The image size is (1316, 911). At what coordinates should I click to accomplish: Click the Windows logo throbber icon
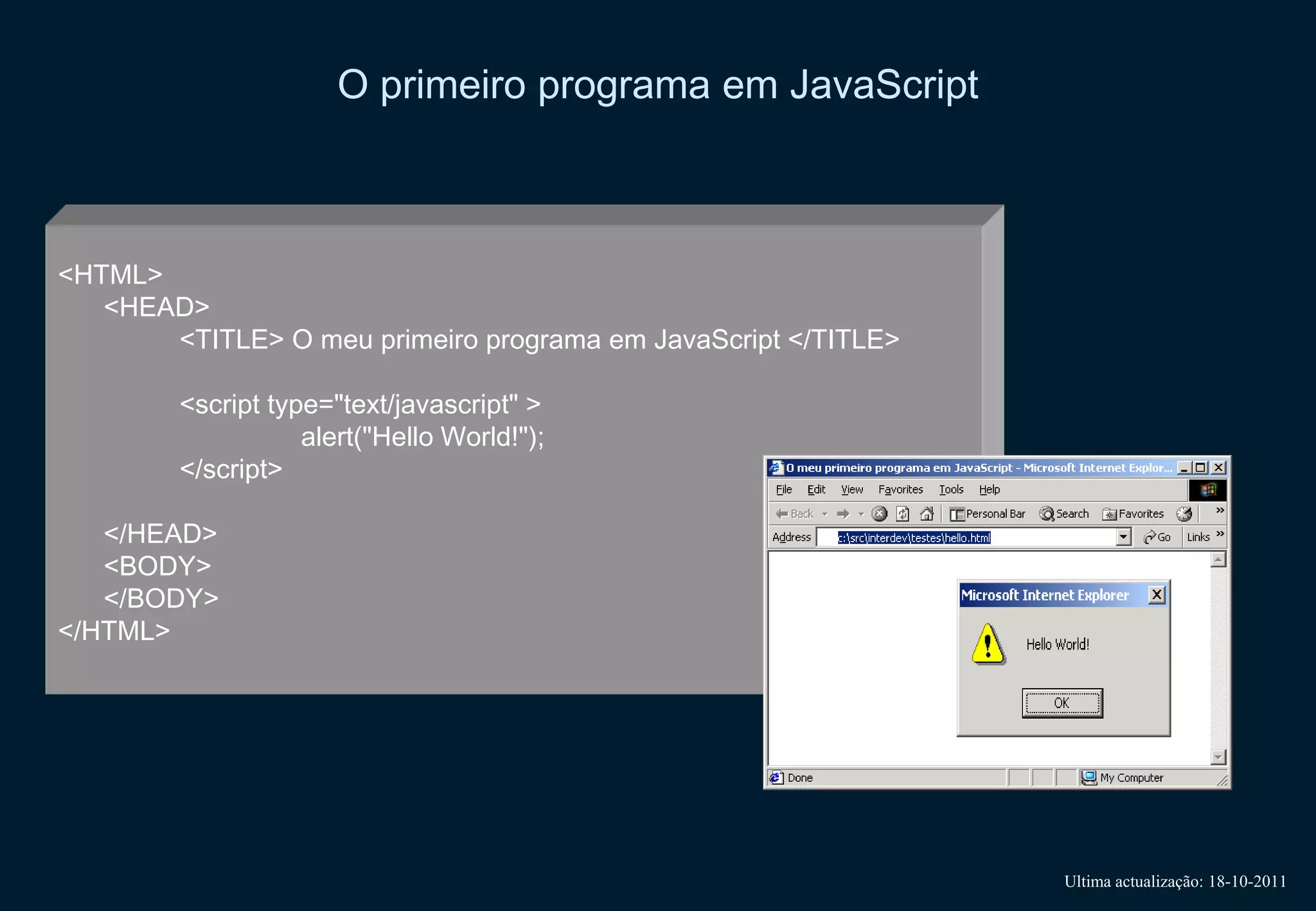coord(1207,490)
